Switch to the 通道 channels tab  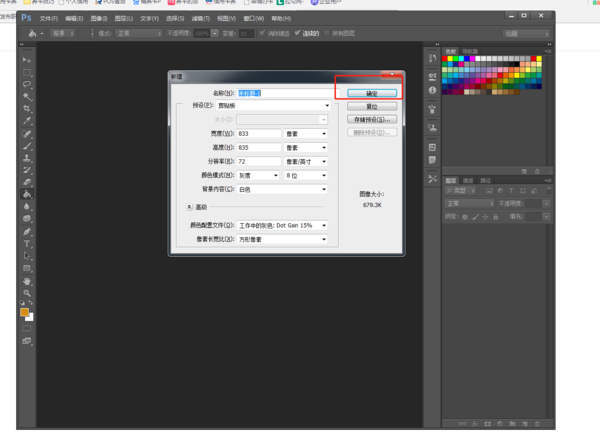click(x=468, y=181)
